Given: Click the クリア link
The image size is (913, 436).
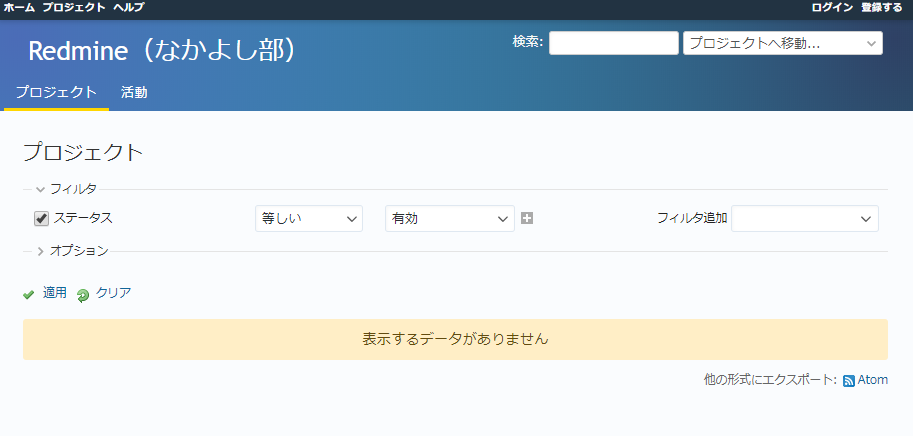Looking at the screenshot, I should [114, 293].
